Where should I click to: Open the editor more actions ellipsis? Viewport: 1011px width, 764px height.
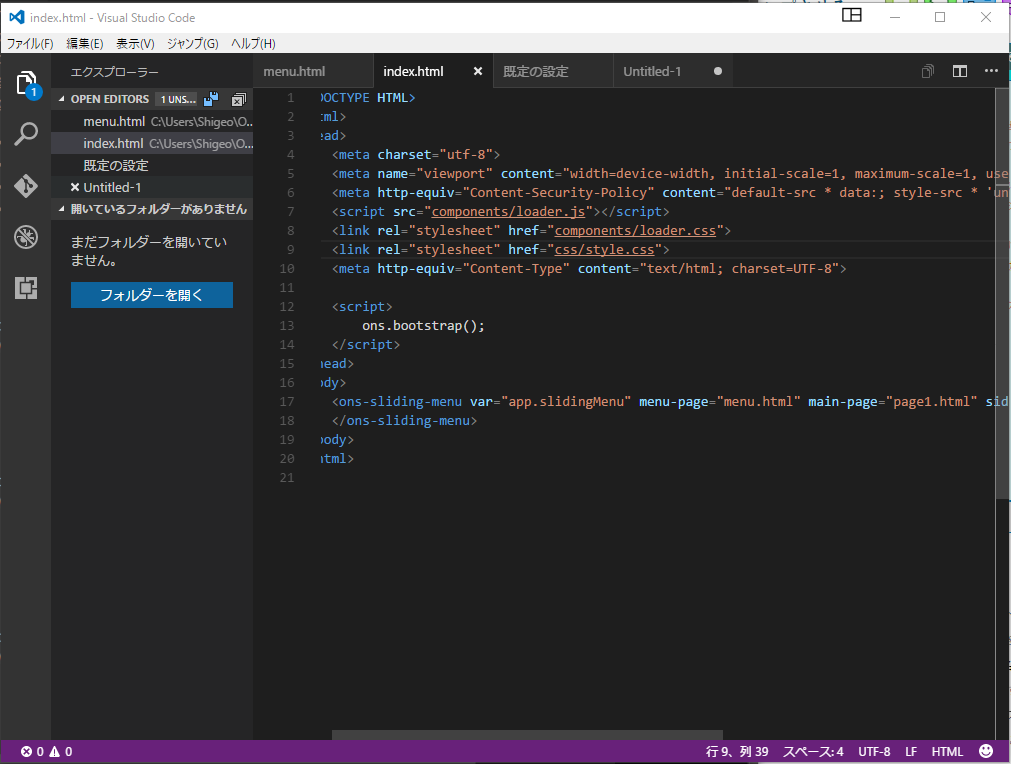coord(991,71)
